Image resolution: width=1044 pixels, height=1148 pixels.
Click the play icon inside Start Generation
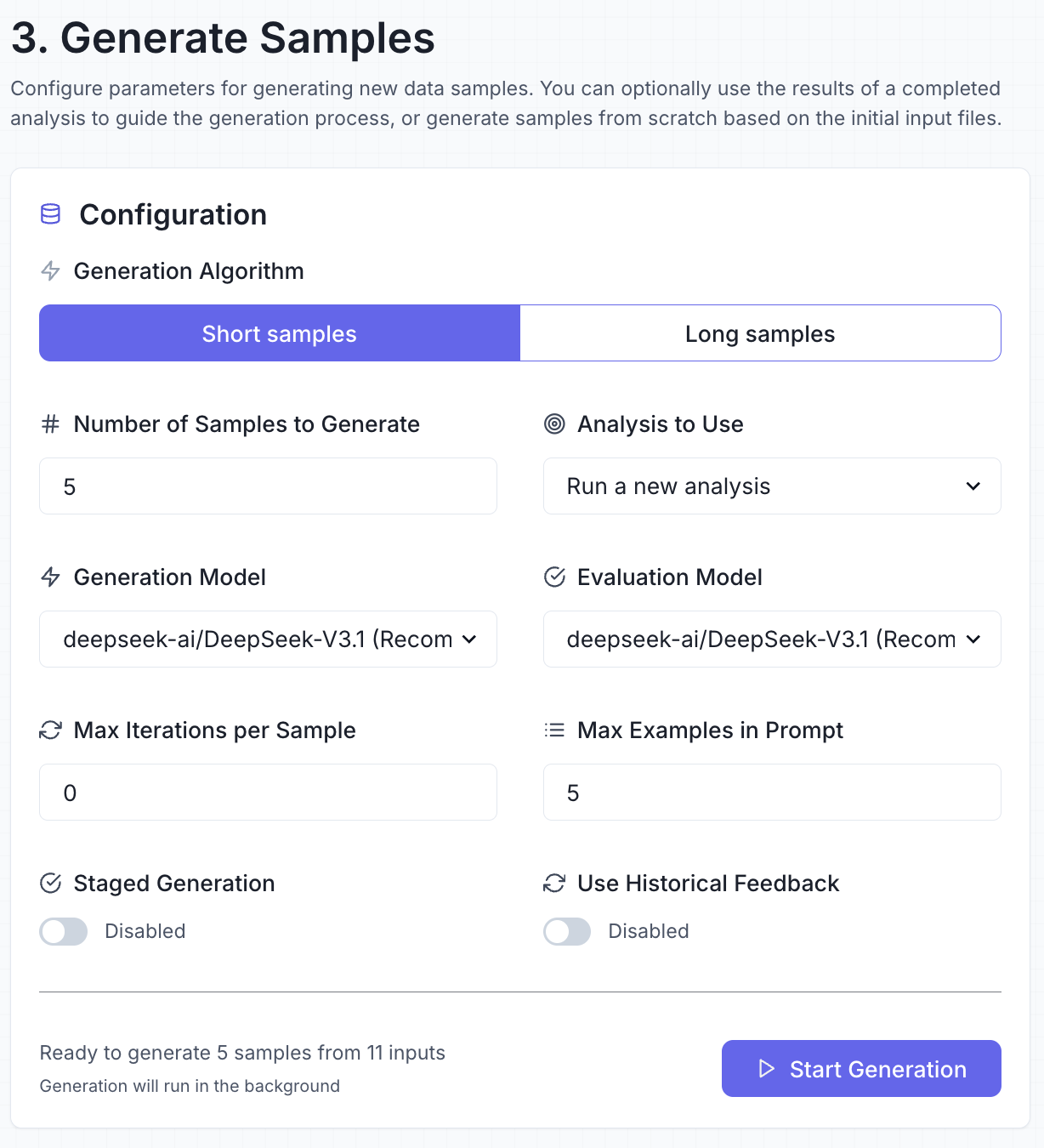[766, 1069]
